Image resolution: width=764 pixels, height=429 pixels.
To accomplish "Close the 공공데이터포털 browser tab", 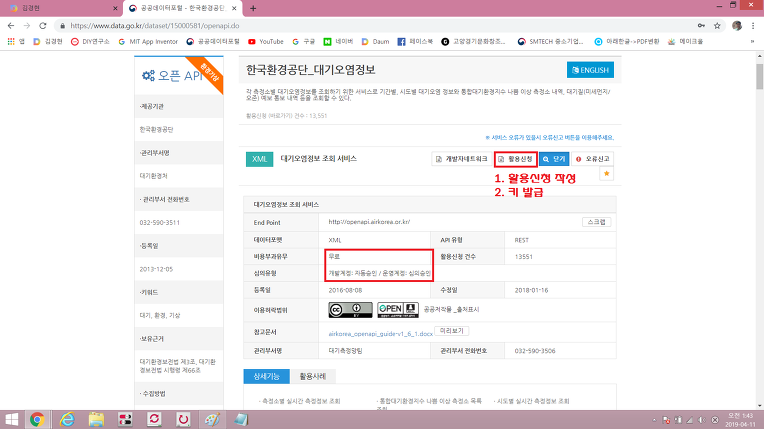I will pos(234,8).
